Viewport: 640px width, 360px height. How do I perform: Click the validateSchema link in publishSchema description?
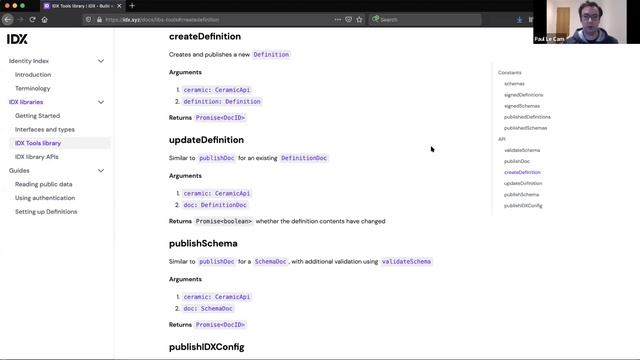(x=406, y=262)
